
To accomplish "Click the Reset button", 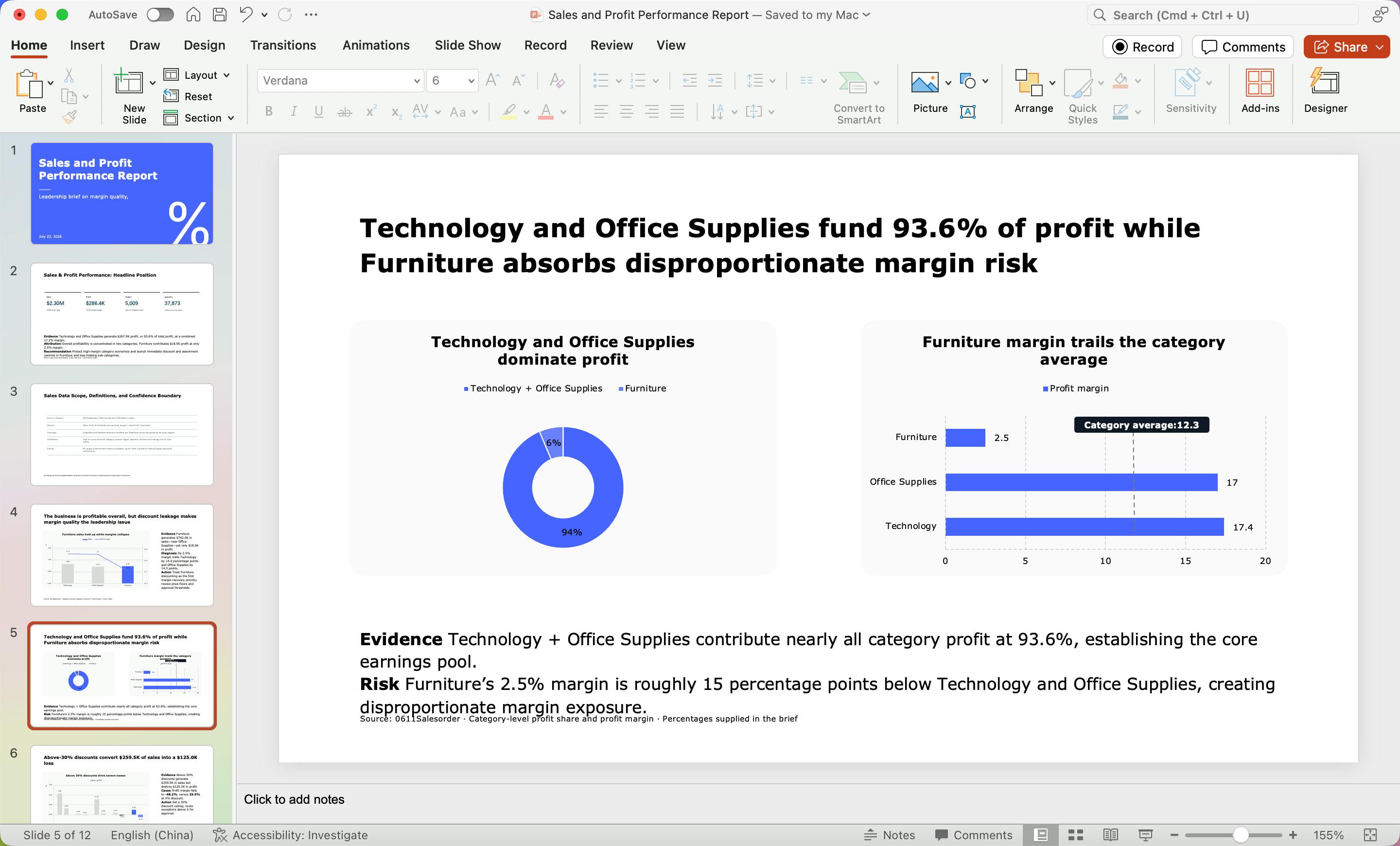I will pyautogui.click(x=188, y=96).
